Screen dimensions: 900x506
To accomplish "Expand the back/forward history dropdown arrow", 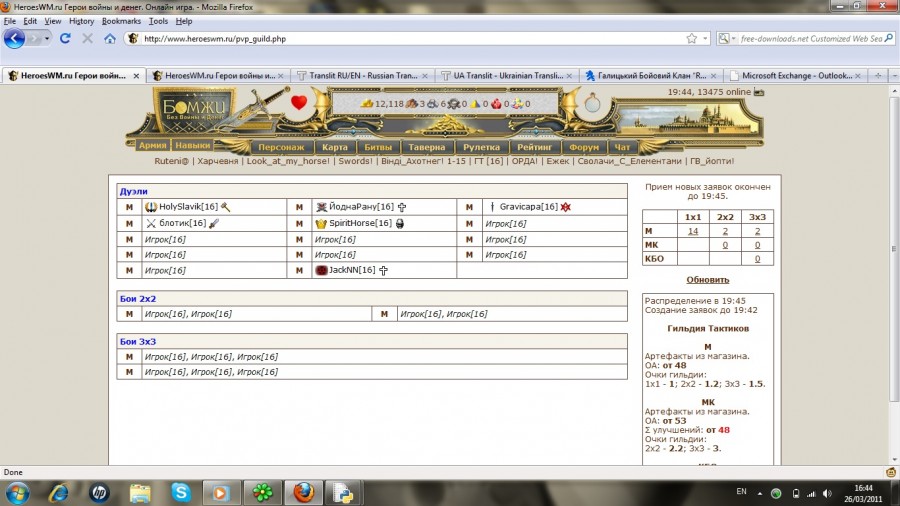I will (x=45, y=39).
